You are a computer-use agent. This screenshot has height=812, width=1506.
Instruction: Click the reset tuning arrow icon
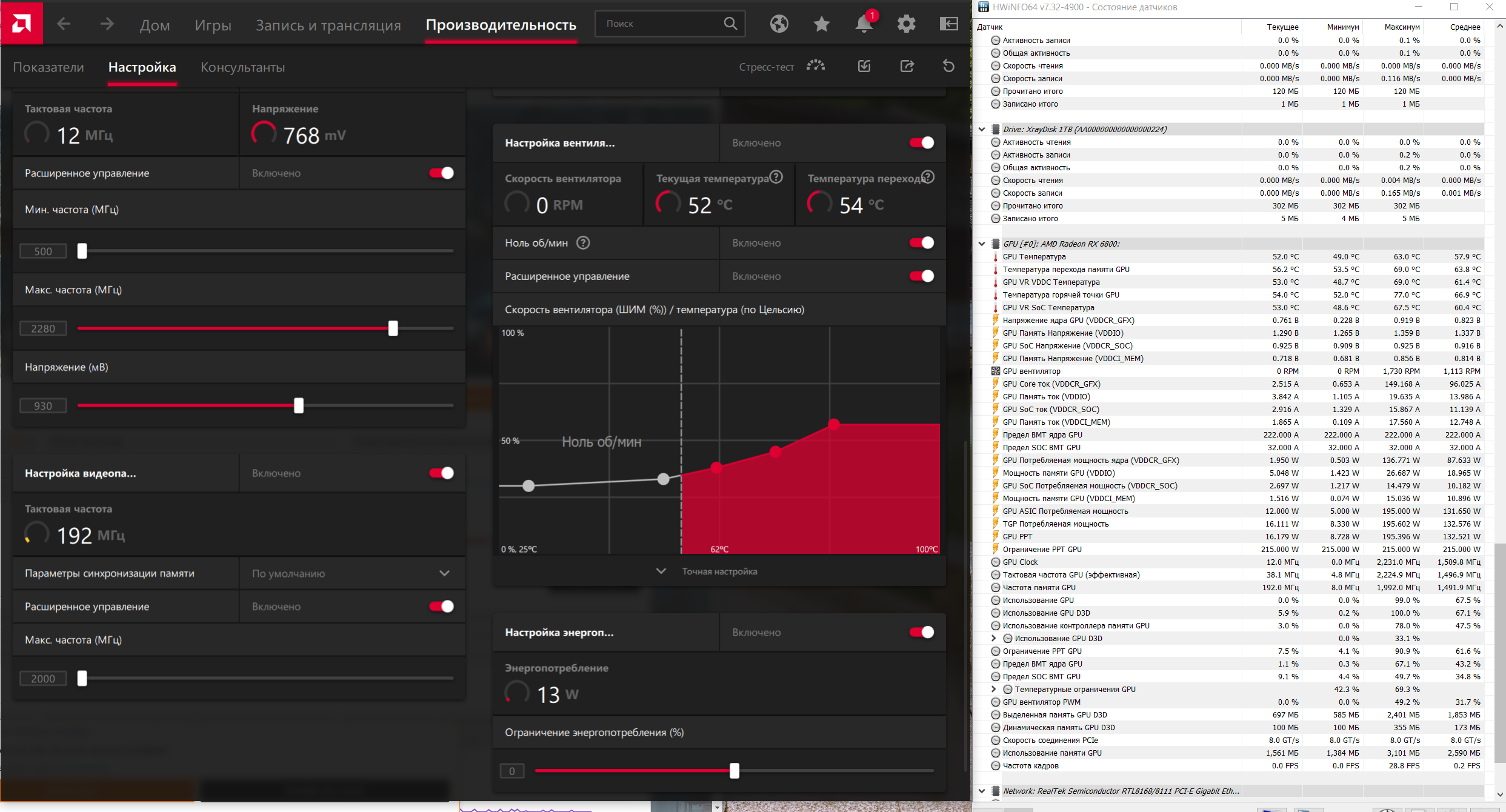click(x=948, y=66)
